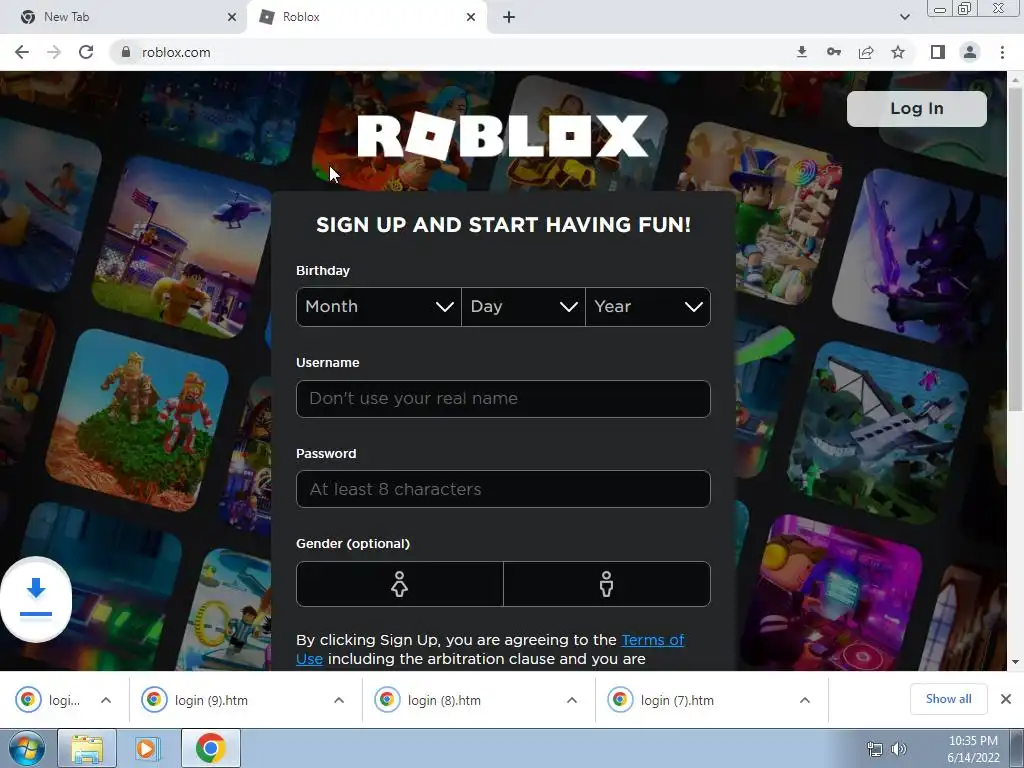The image size is (1024, 768).
Task: Click the Gender (optional) label
Action: [353, 543]
